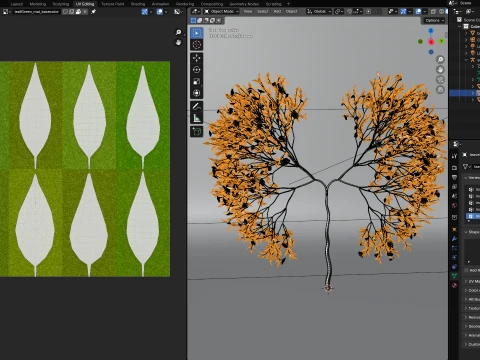
Task: Open the World properties tab
Action: pyautogui.click(x=454, y=206)
